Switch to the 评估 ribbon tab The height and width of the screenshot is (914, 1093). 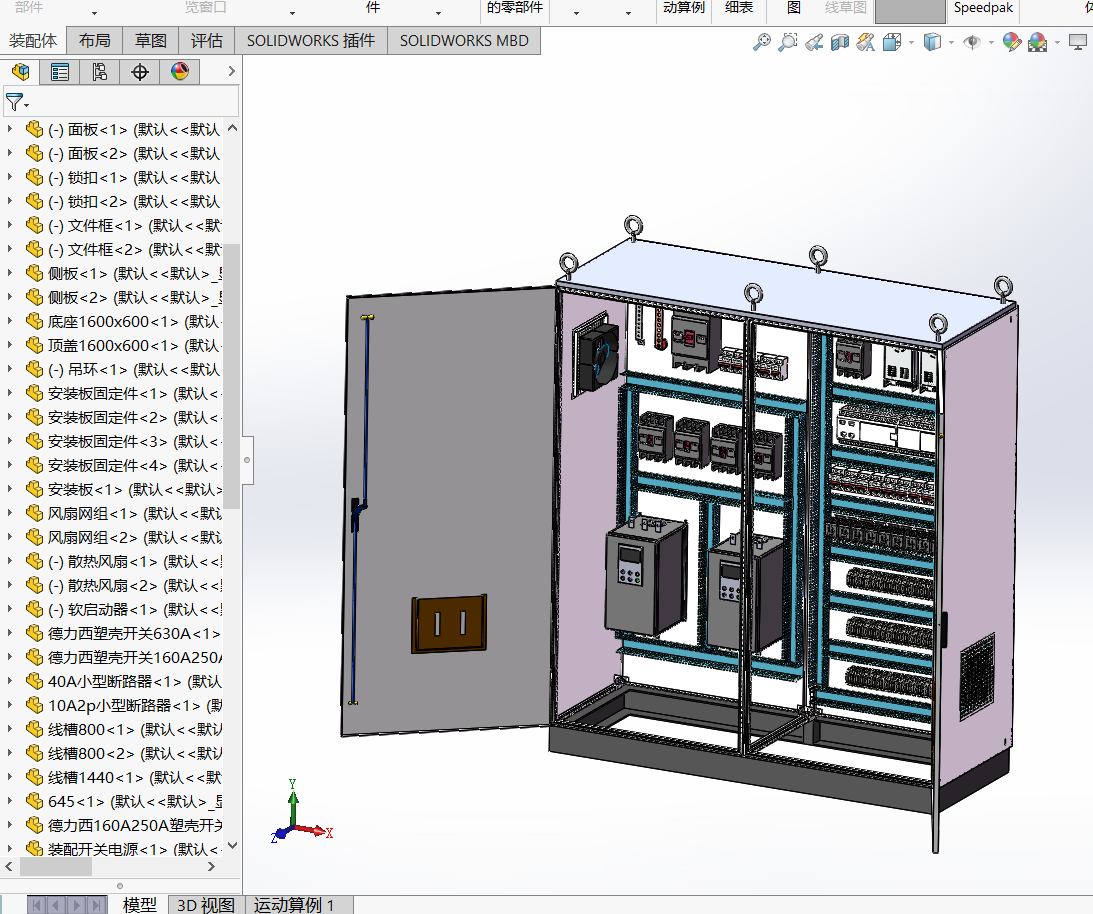(207, 41)
